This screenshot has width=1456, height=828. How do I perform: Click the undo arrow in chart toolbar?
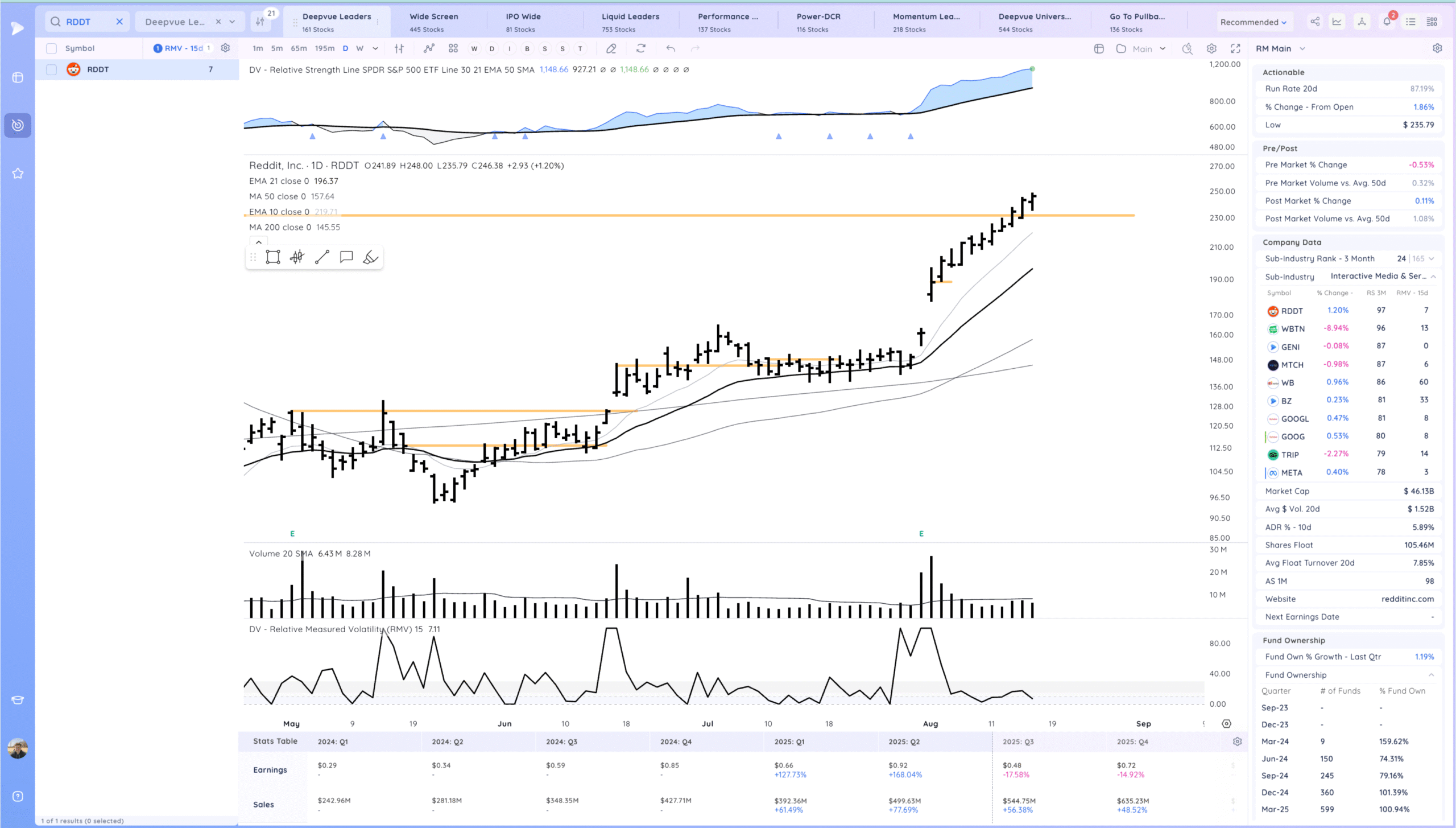pyautogui.click(x=671, y=48)
